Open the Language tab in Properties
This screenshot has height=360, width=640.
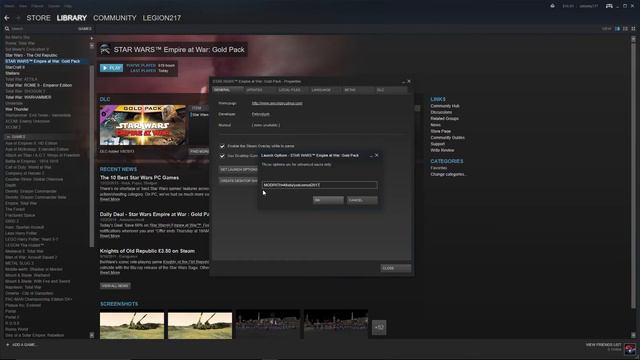click(324, 90)
